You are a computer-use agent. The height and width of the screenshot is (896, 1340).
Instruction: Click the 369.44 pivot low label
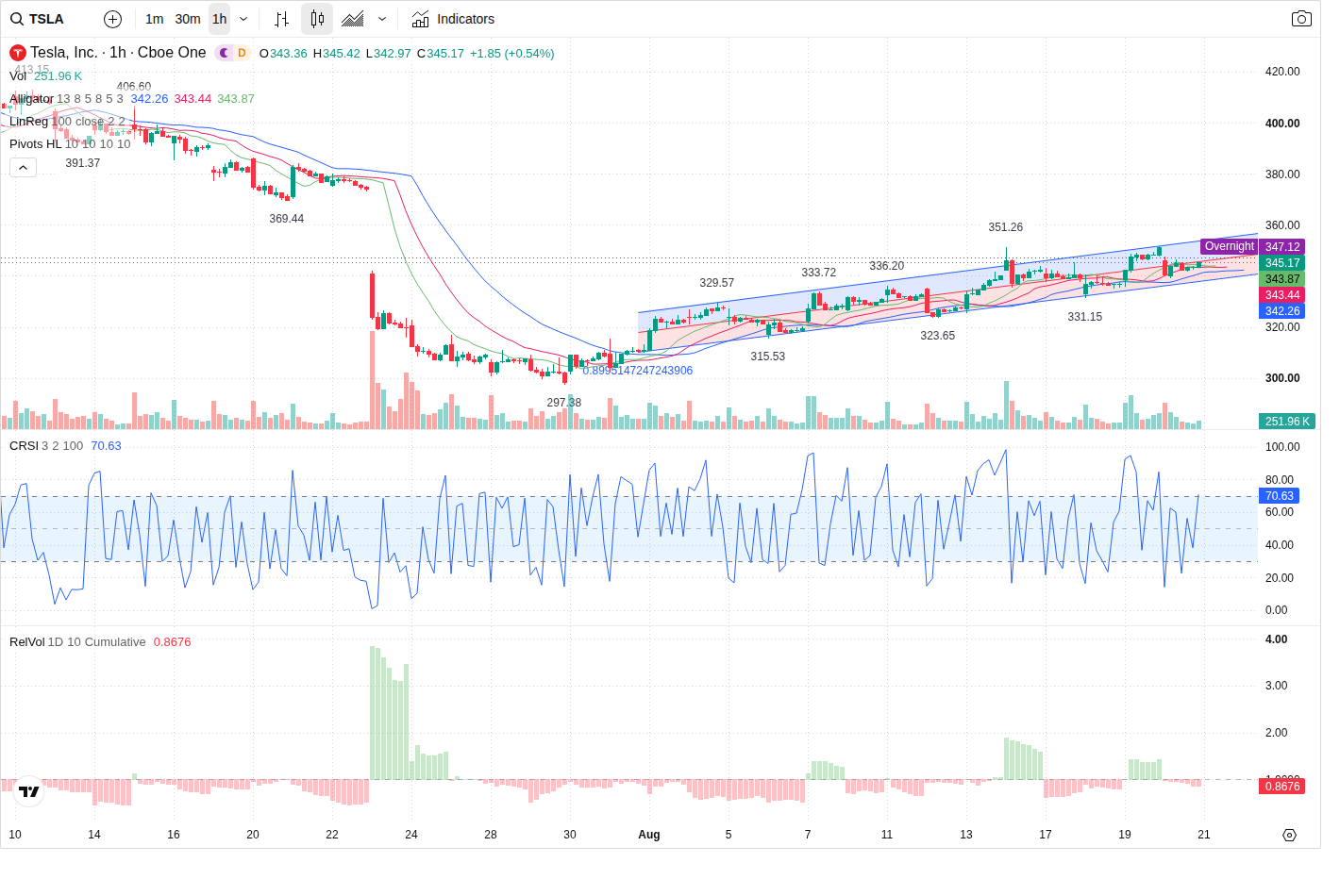click(286, 219)
